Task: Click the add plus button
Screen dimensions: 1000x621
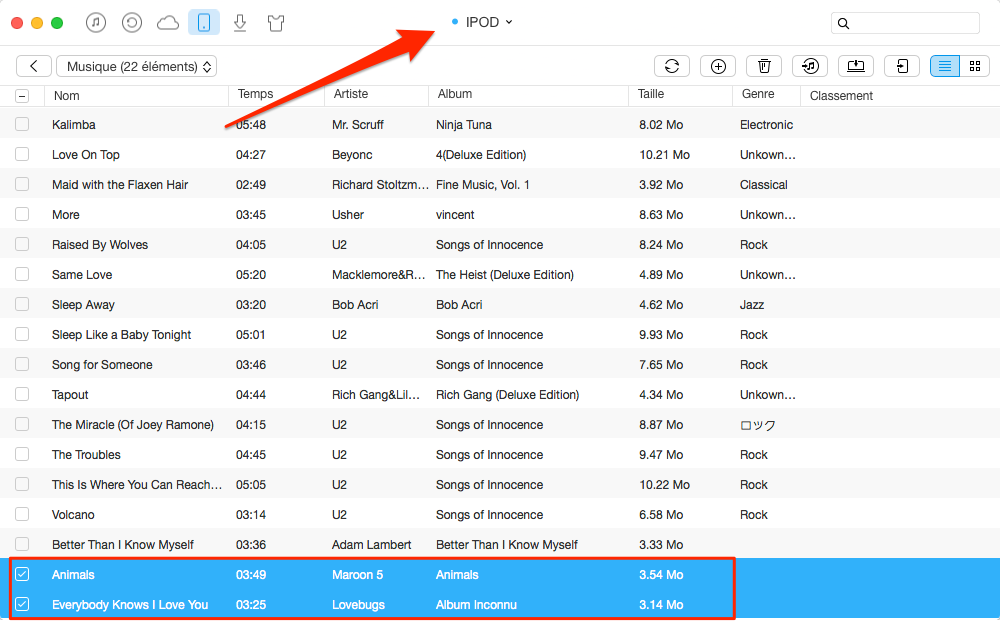Action: (718, 66)
